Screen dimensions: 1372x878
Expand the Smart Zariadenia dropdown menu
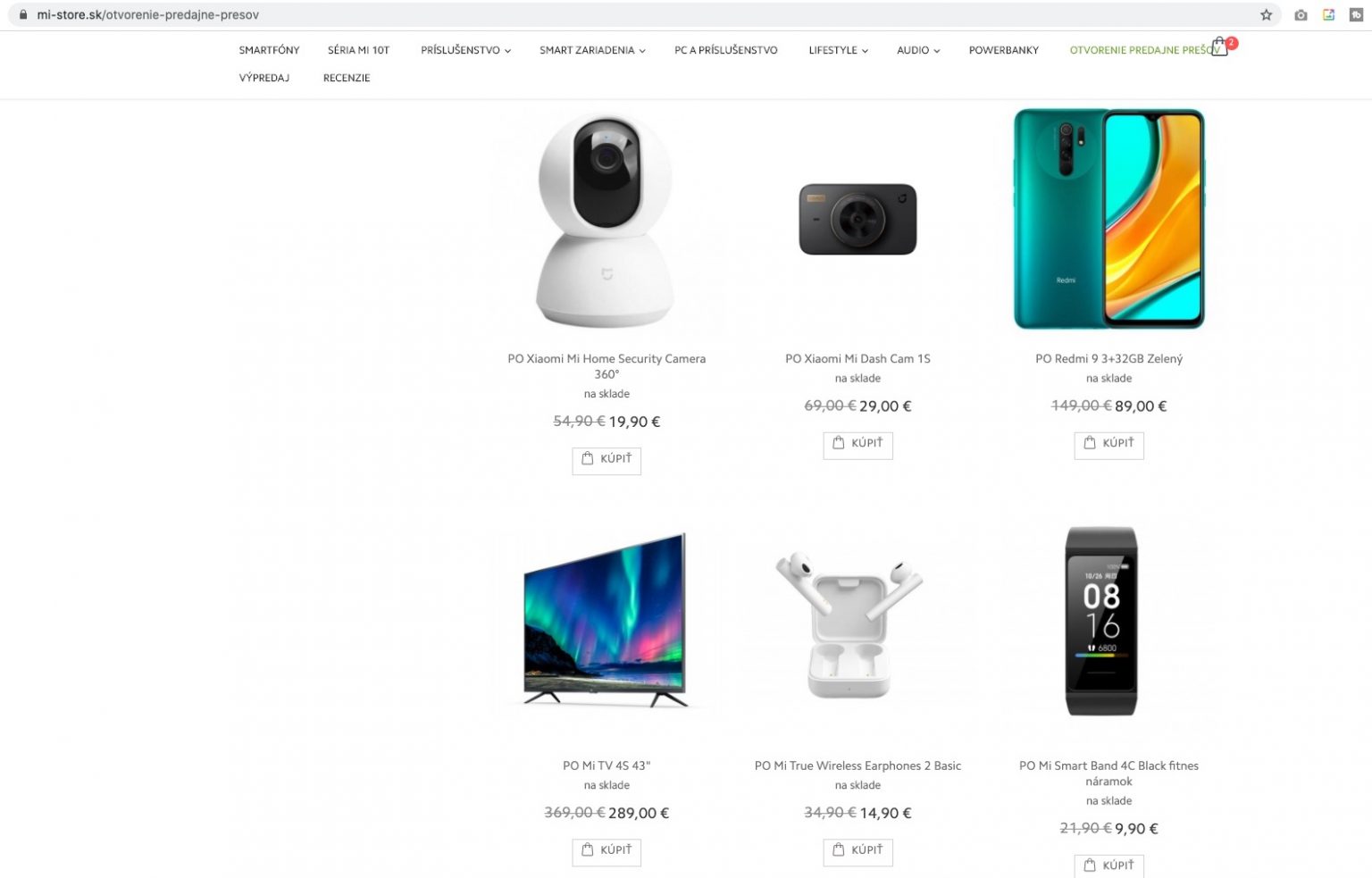592,50
